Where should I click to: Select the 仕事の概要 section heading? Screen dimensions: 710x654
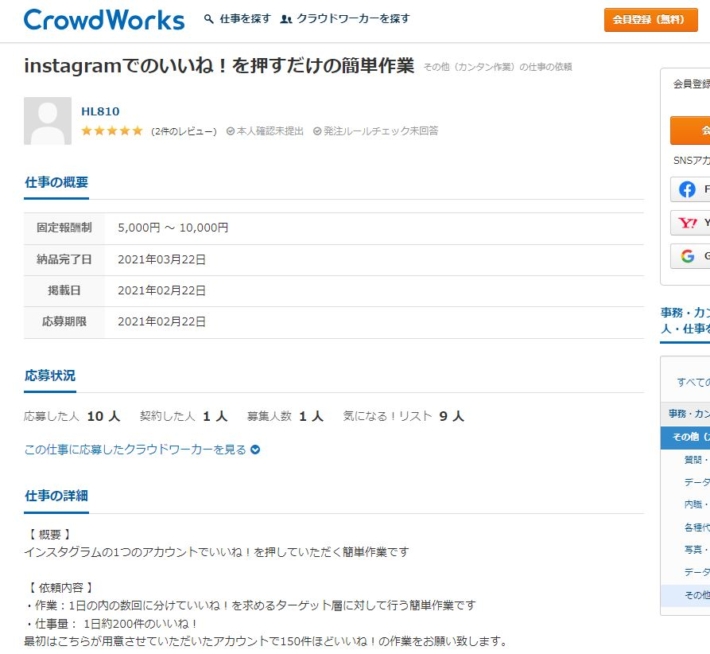point(56,183)
